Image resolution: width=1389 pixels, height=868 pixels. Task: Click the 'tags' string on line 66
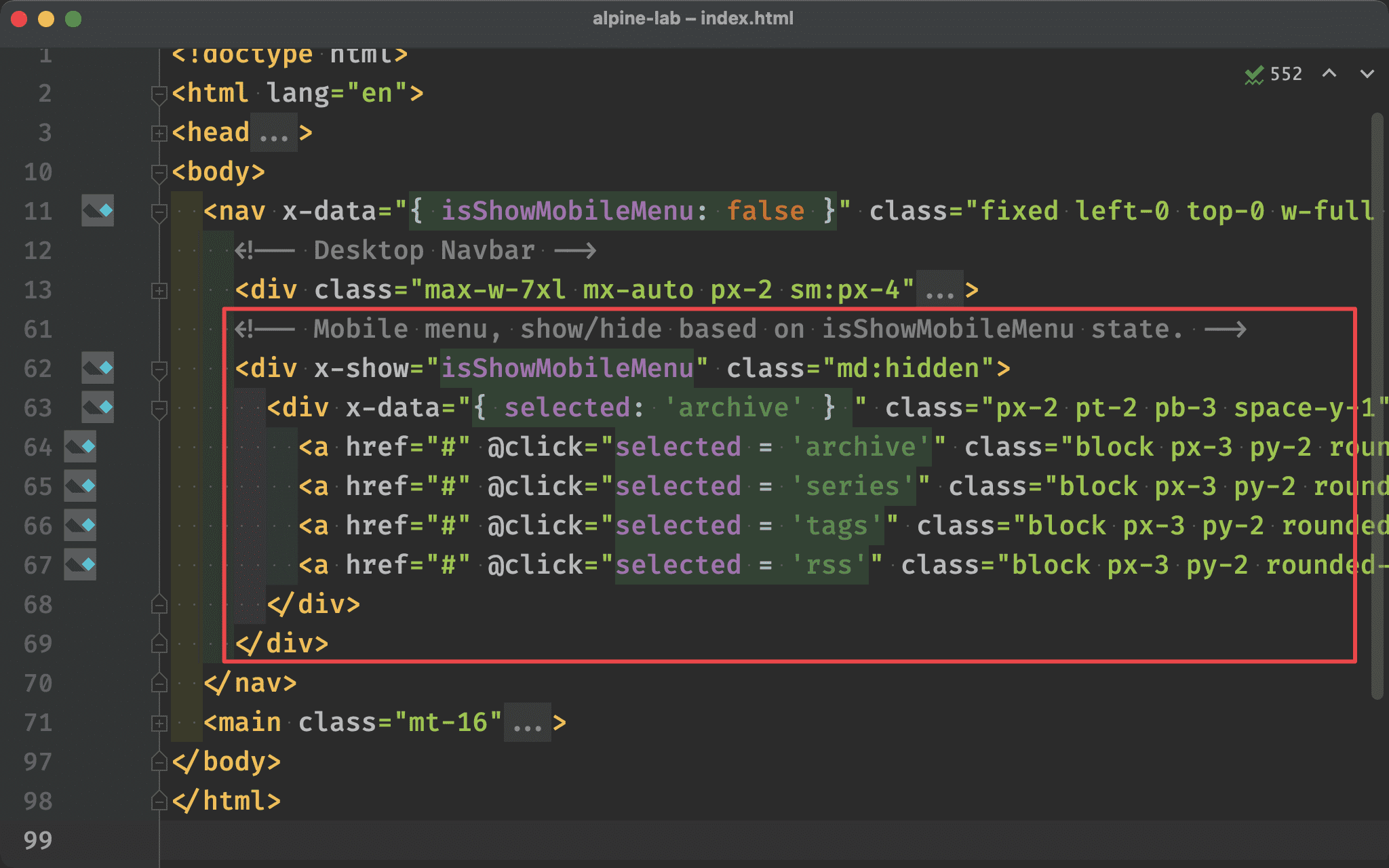[x=837, y=526]
